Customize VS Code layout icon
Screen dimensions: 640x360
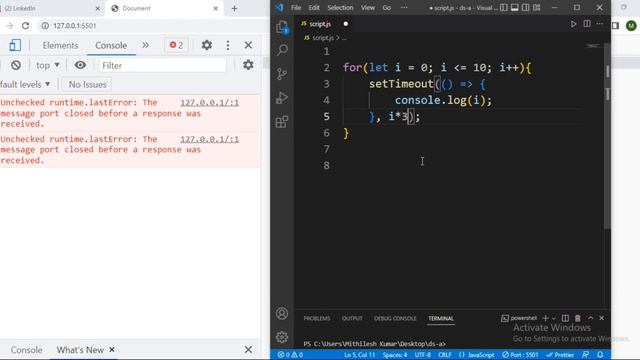click(537, 8)
